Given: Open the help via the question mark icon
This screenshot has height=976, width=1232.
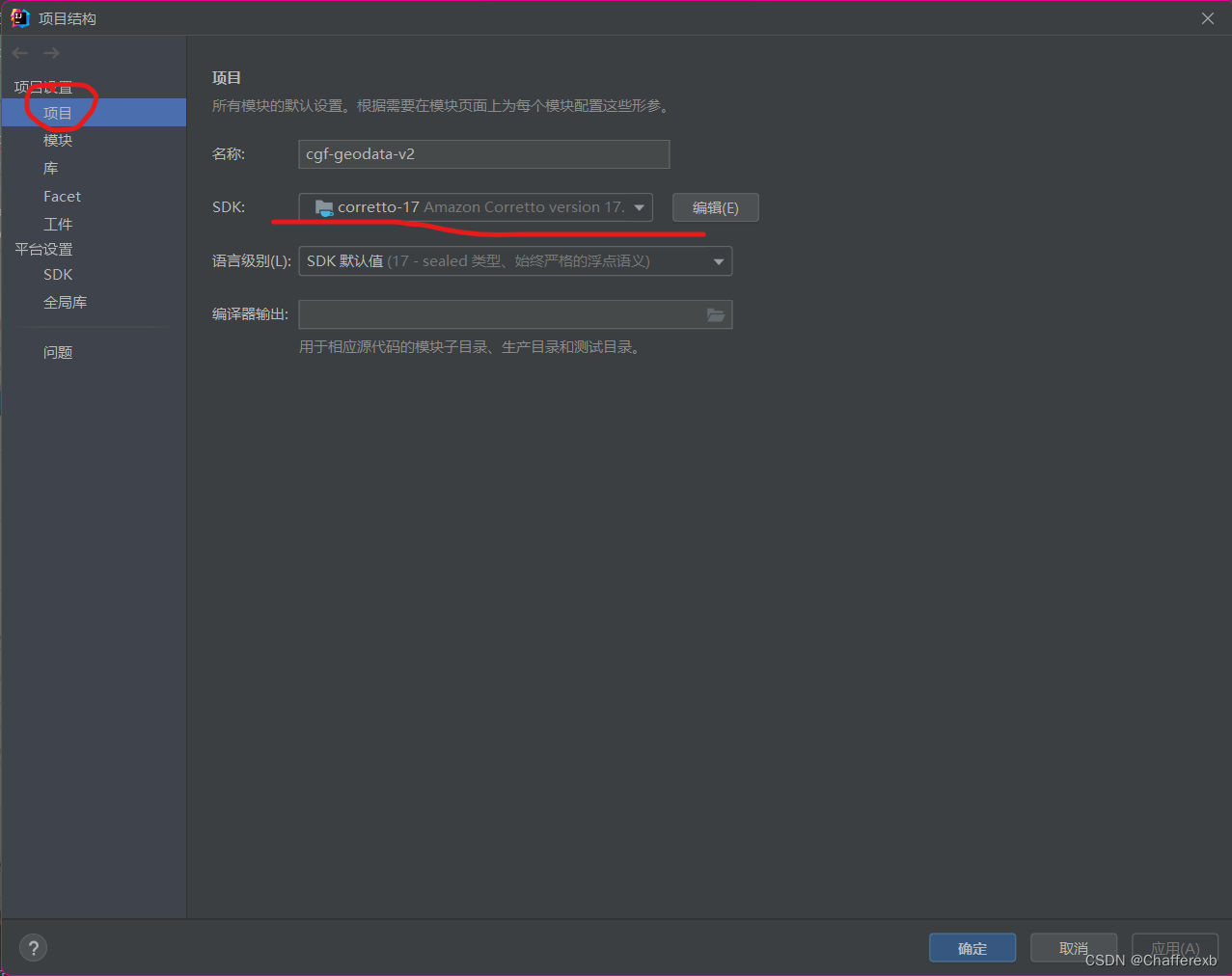Looking at the screenshot, I should (x=33, y=947).
